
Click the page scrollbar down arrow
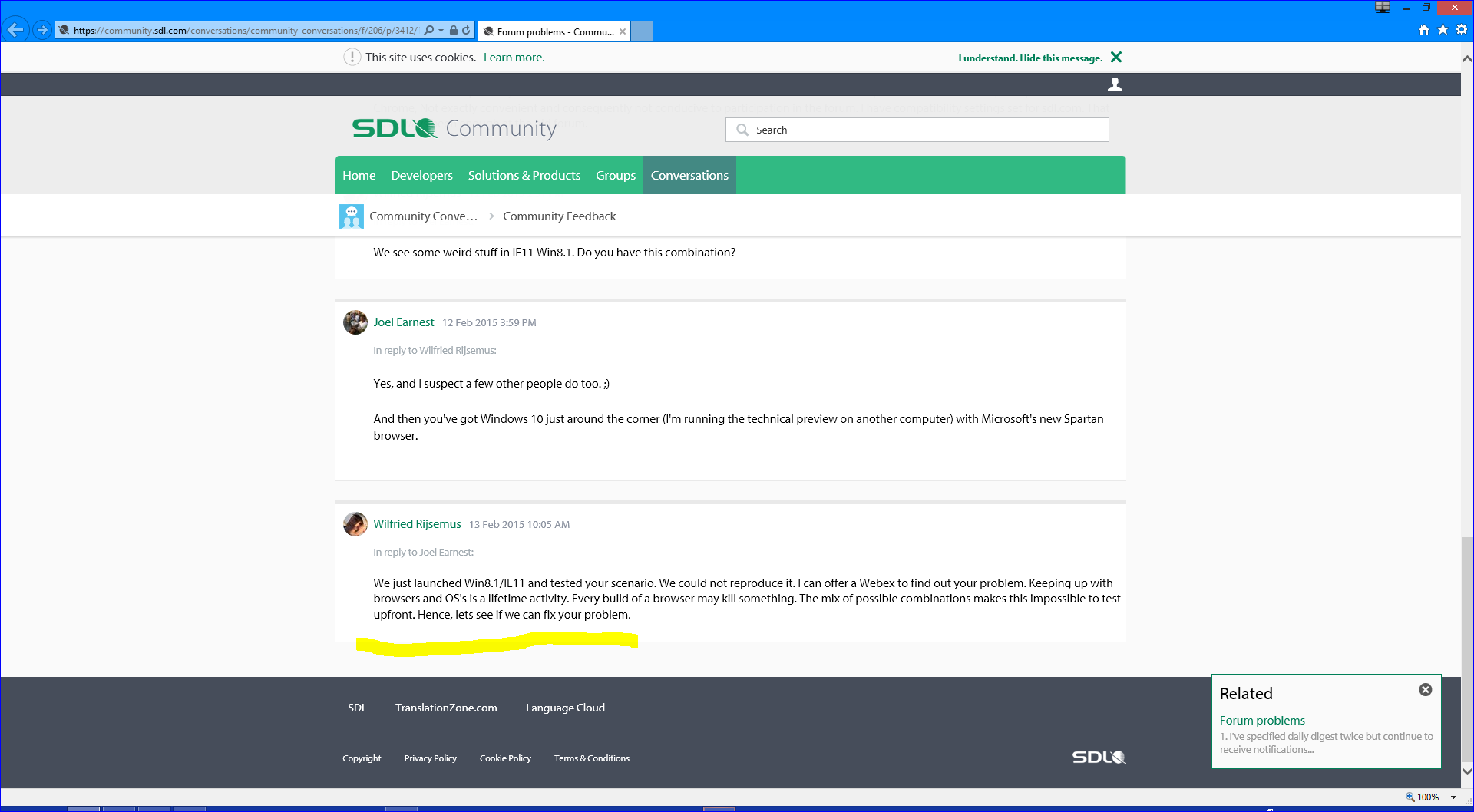(x=1467, y=771)
